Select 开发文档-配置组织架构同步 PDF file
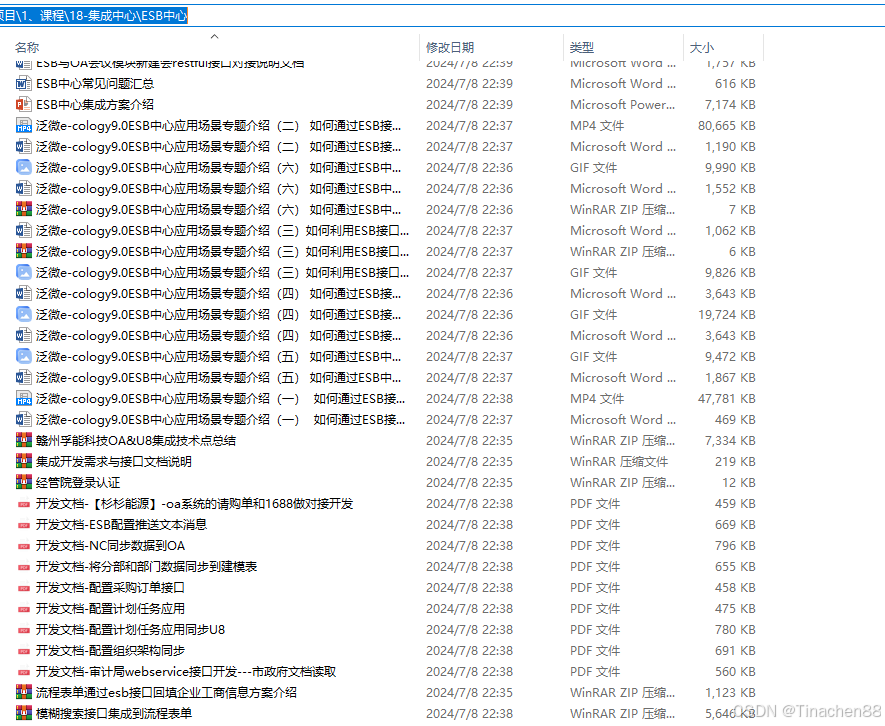 [x=110, y=651]
